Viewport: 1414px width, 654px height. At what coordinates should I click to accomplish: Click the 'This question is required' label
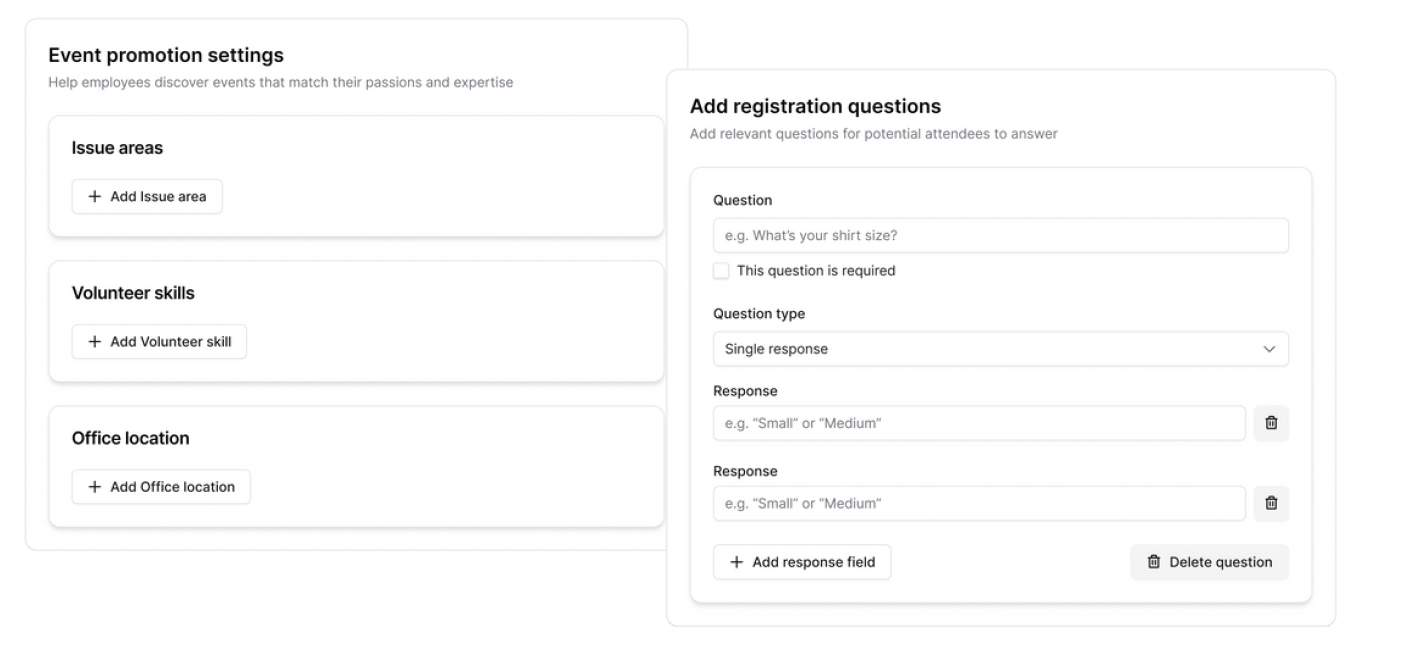pos(816,271)
